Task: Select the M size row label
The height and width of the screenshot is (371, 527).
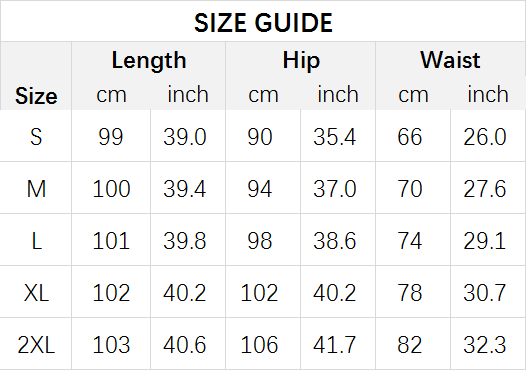Action: [x=36, y=189]
